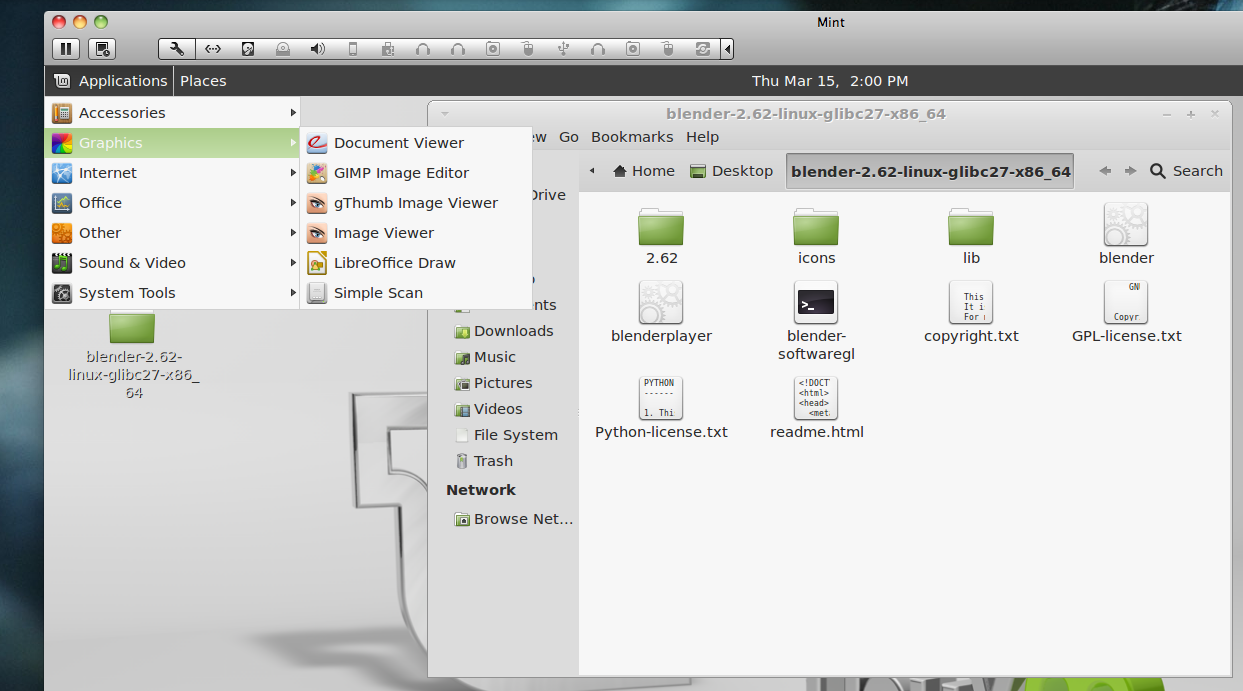The width and height of the screenshot is (1243, 691).
Task: Launch gThumb Image Viewer
Action: click(x=416, y=203)
